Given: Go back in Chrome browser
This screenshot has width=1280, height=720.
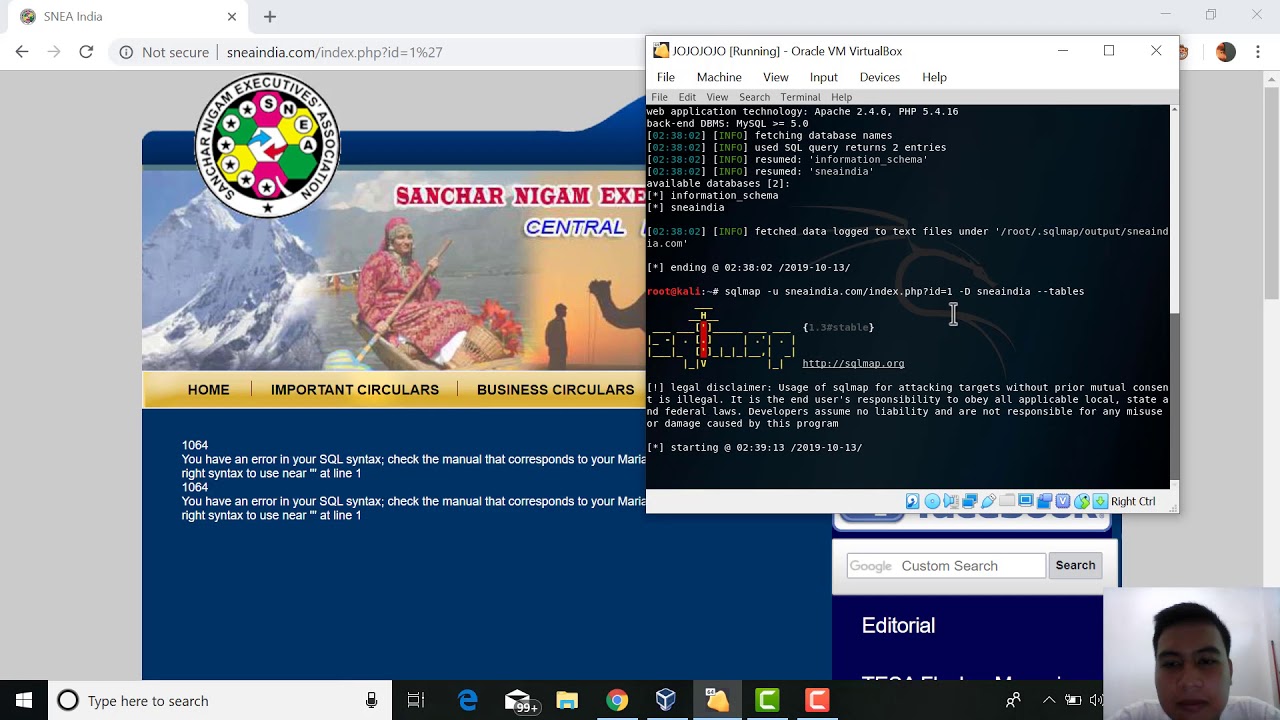Looking at the screenshot, I should pyautogui.click(x=22, y=52).
